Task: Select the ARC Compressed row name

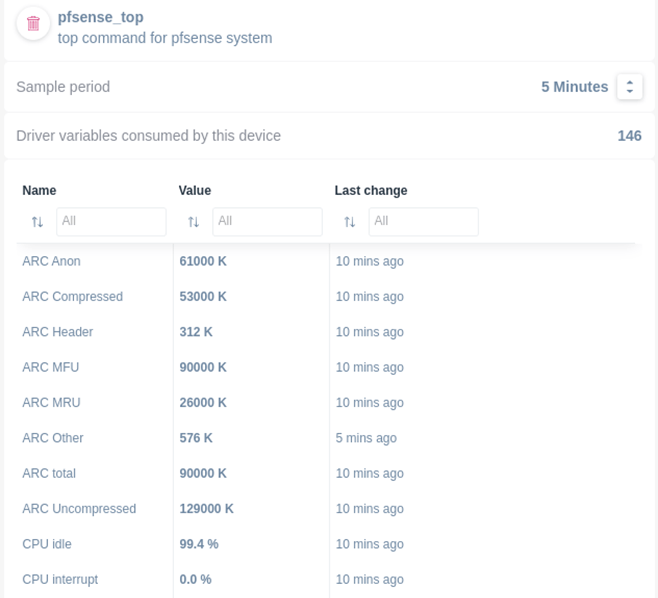Action: click(x=73, y=296)
